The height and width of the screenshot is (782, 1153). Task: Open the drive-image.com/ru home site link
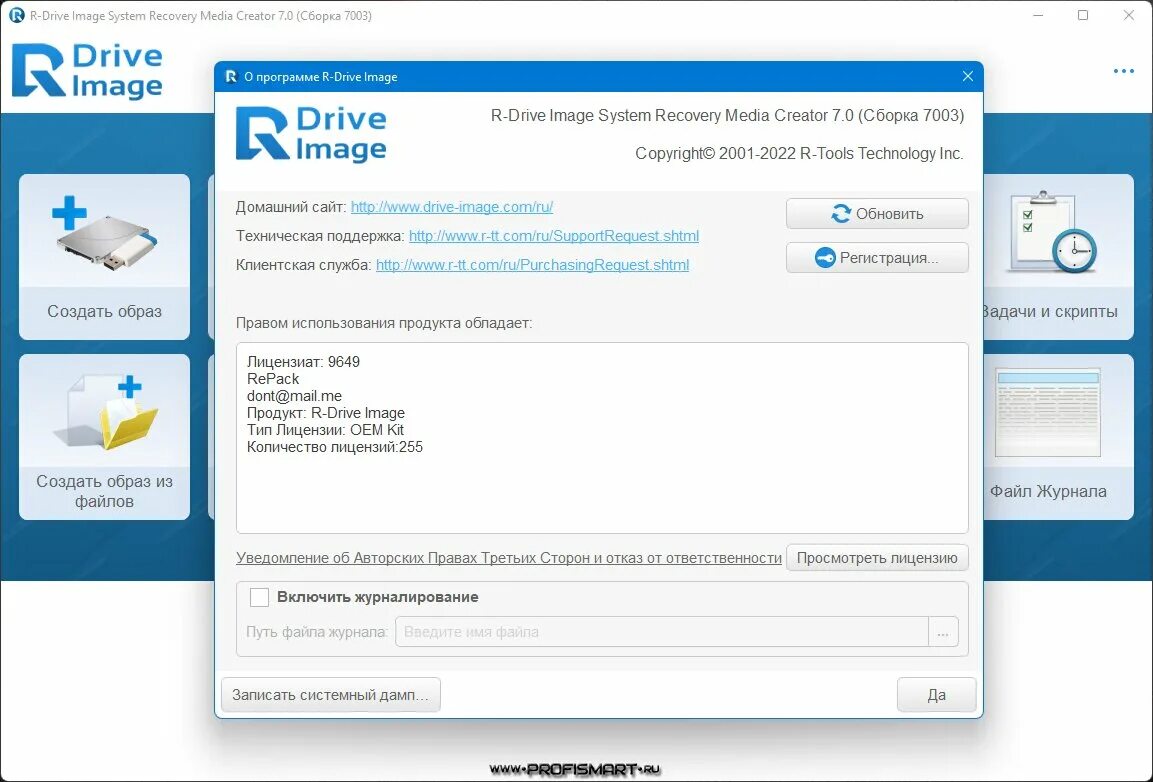coord(451,207)
